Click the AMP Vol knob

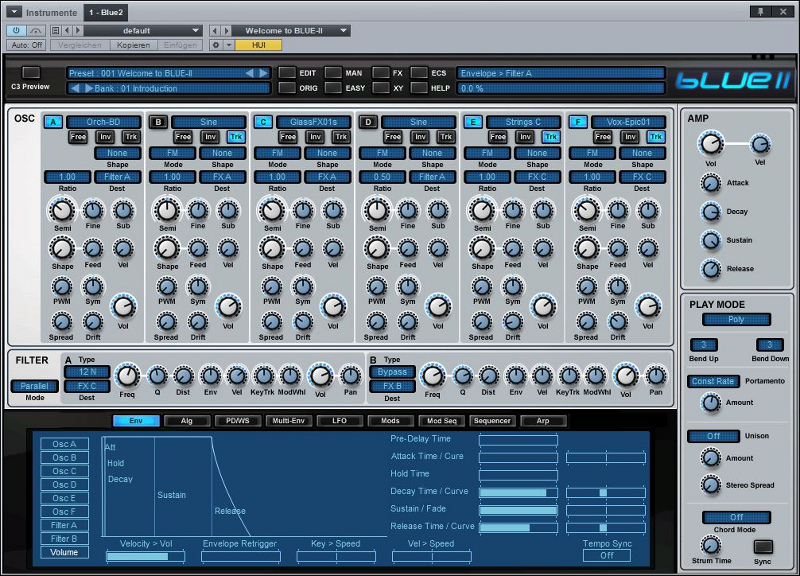click(711, 144)
